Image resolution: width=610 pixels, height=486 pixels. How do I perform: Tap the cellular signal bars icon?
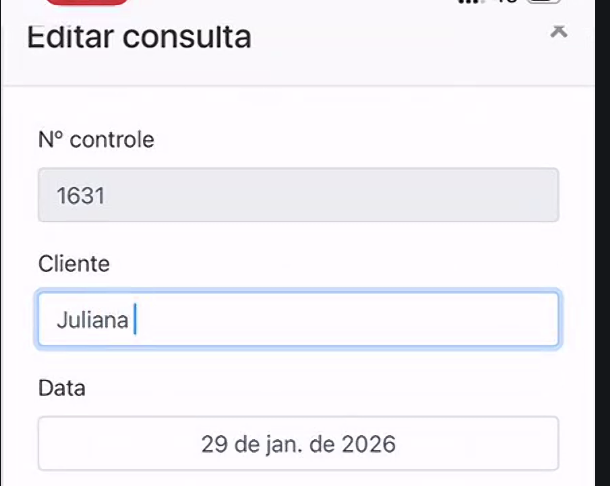[468, 3]
